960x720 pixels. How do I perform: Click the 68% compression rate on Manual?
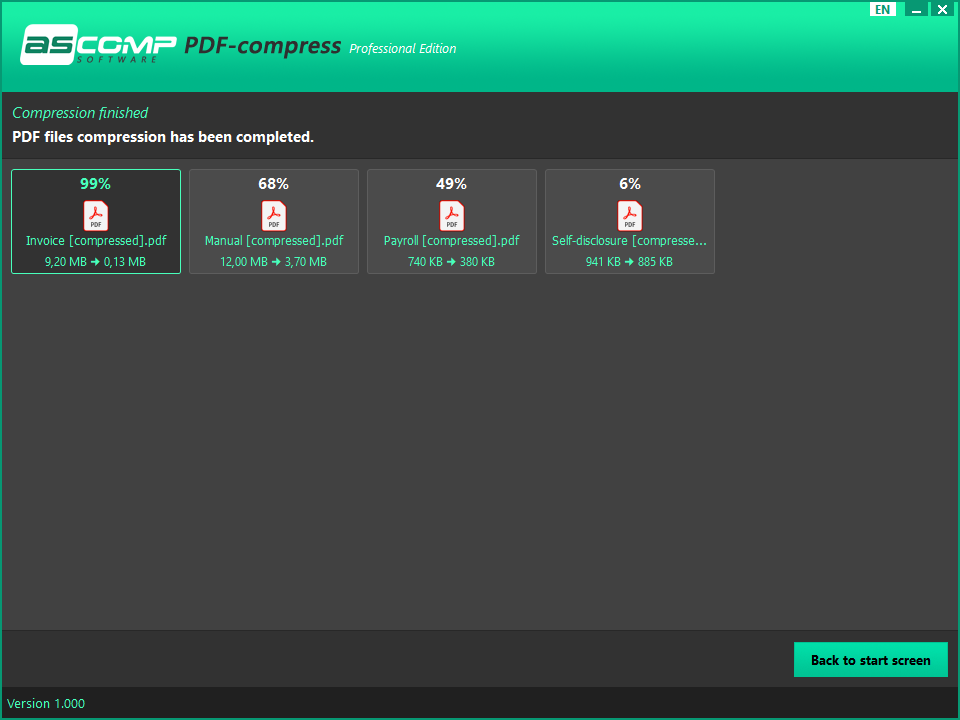pos(274,184)
